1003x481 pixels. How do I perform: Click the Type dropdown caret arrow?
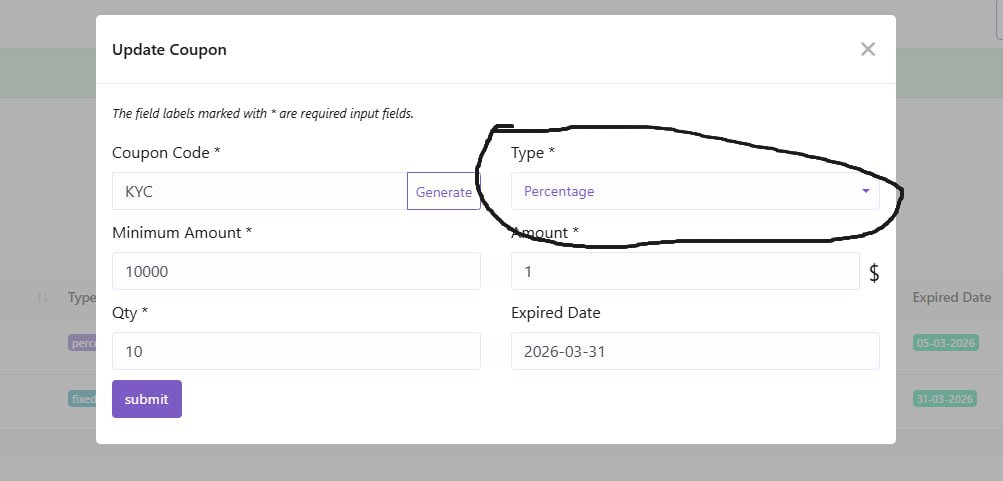pyautogui.click(x=865, y=191)
